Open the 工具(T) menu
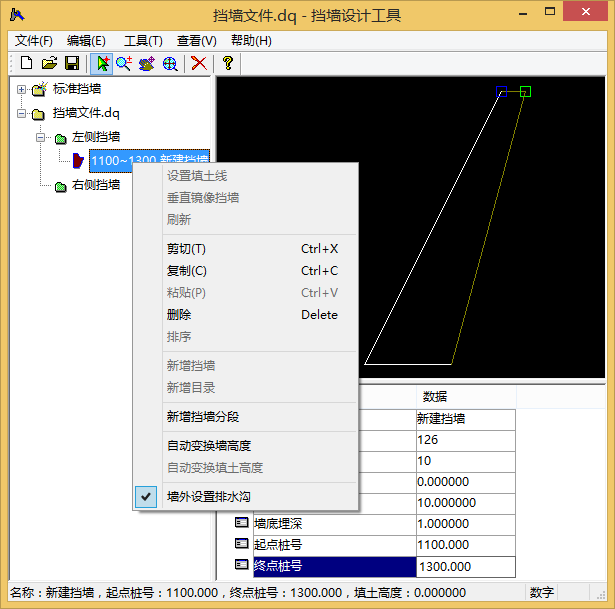Viewport: 615px width, 609px height. [x=143, y=41]
